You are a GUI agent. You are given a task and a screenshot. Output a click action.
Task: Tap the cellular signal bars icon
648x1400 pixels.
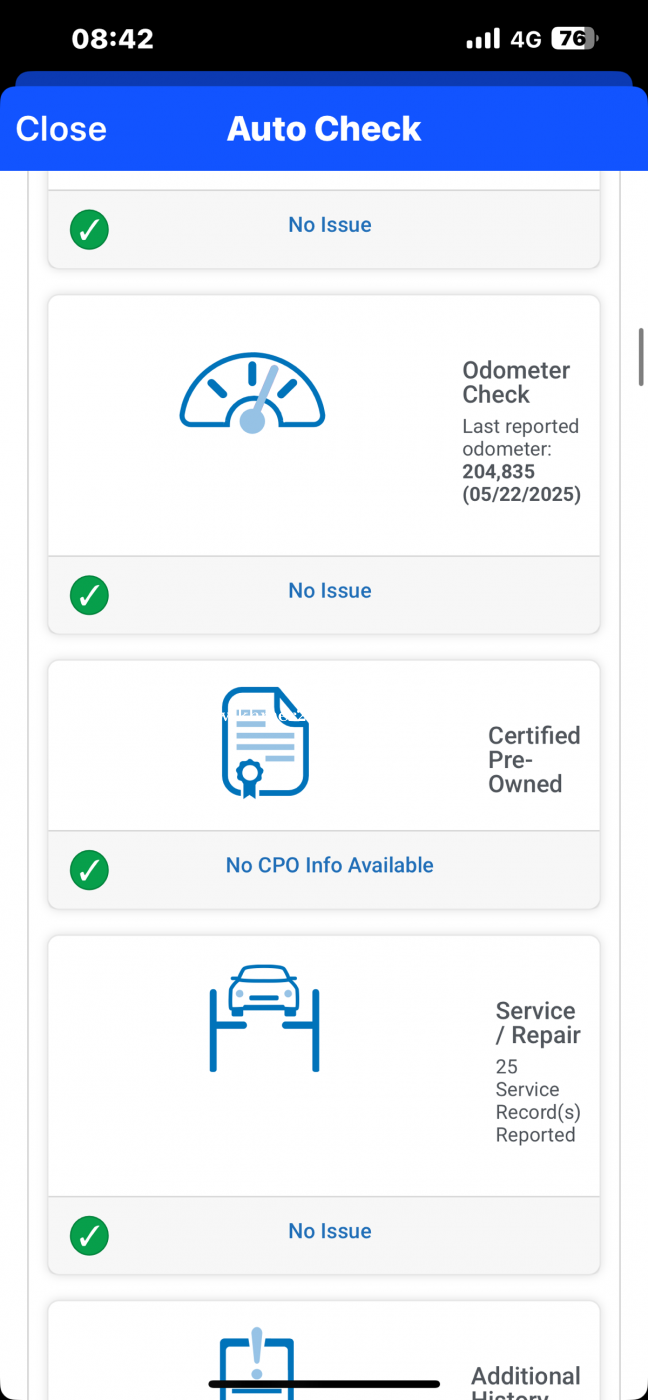click(483, 39)
